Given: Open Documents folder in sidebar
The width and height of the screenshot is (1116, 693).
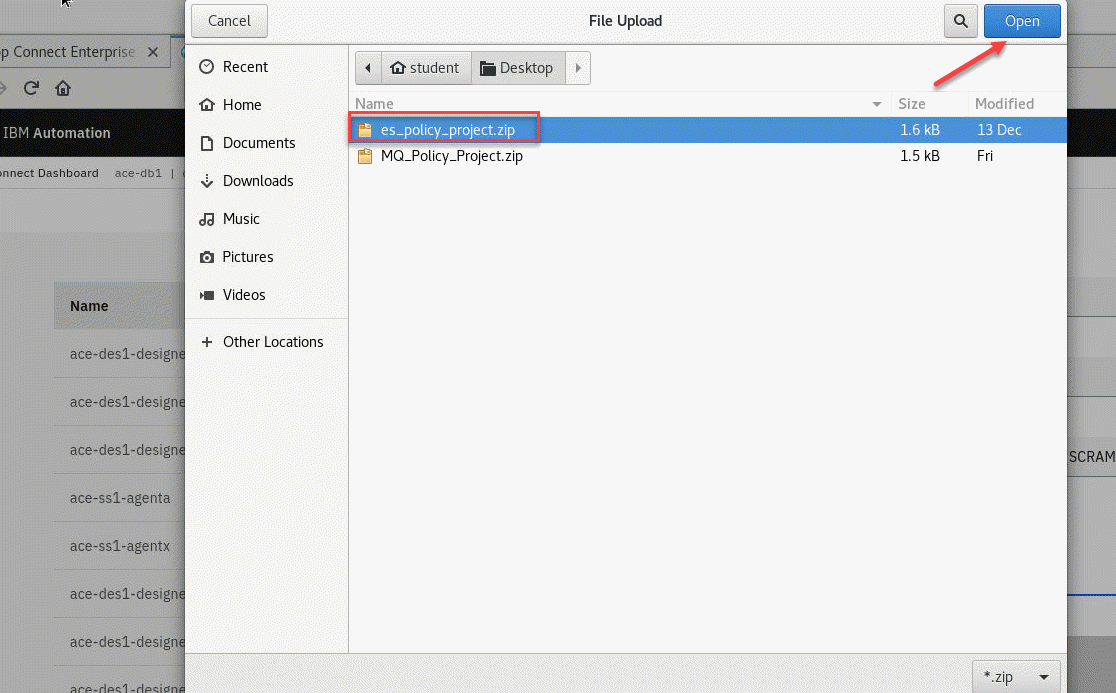Looking at the screenshot, I should click(258, 143).
